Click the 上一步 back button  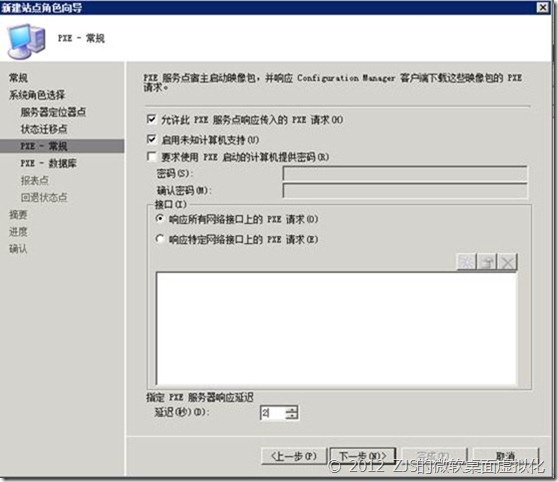click(x=294, y=456)
